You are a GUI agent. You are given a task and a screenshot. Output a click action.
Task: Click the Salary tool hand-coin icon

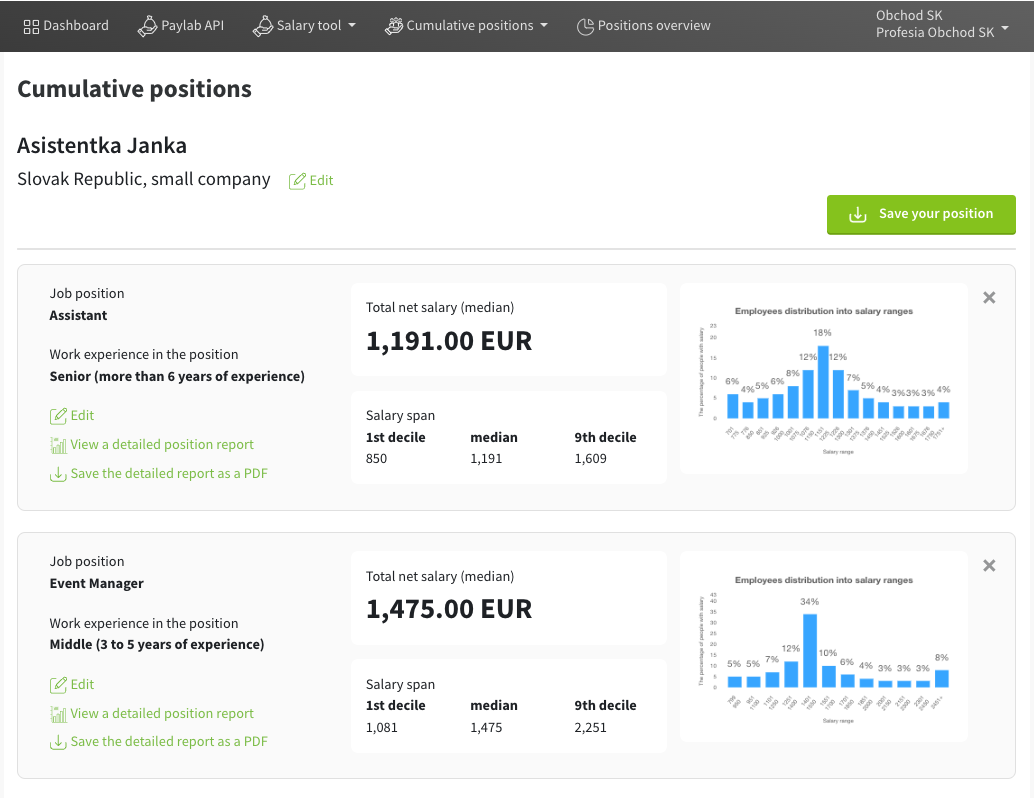pos(262,26)
